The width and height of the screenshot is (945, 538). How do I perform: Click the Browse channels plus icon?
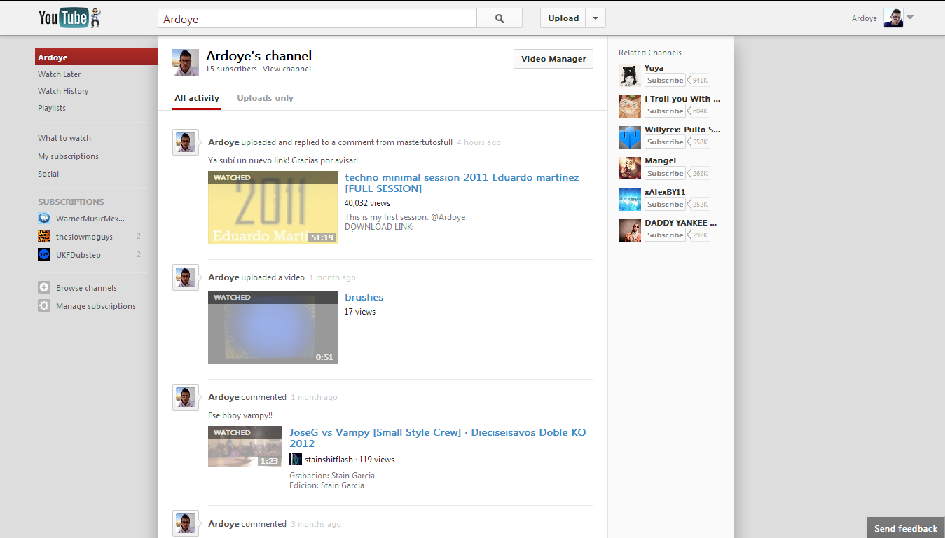44,287
